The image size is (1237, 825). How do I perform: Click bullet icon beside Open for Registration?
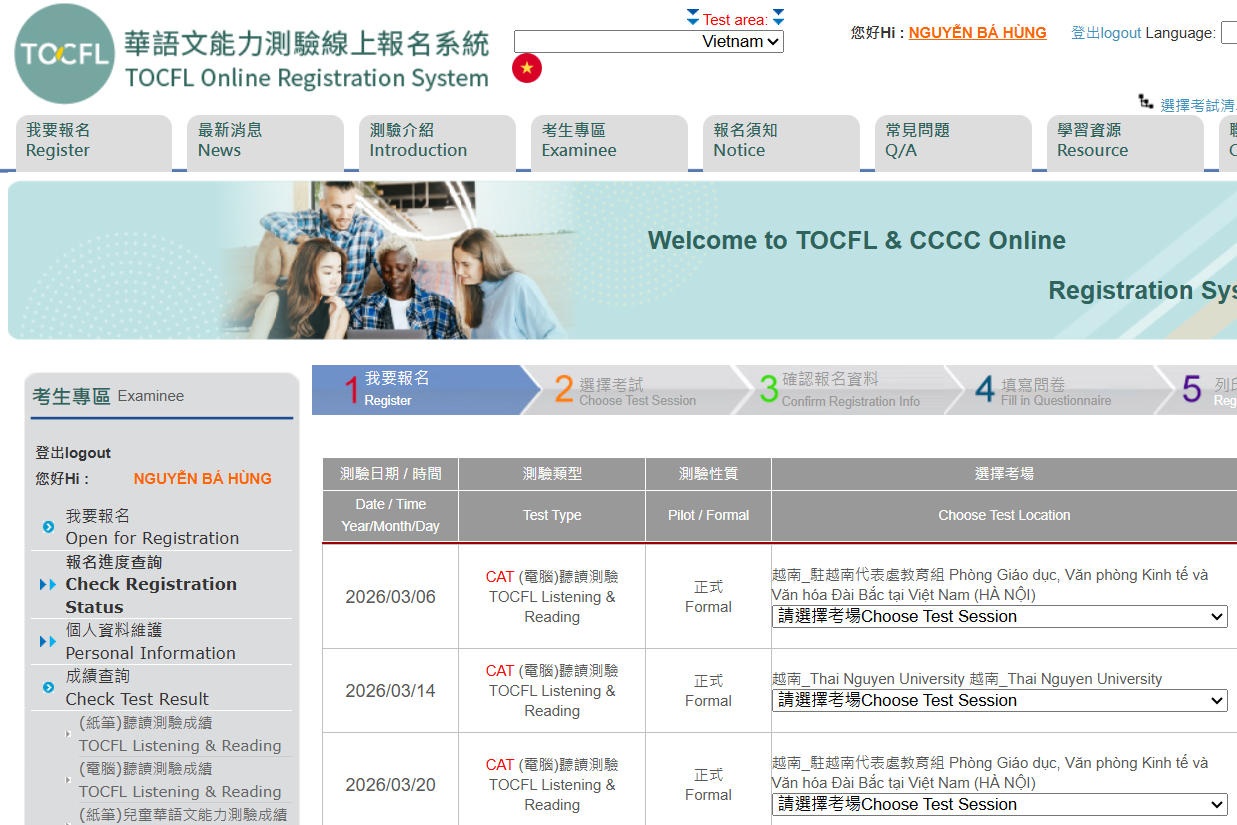click(48, 527)
